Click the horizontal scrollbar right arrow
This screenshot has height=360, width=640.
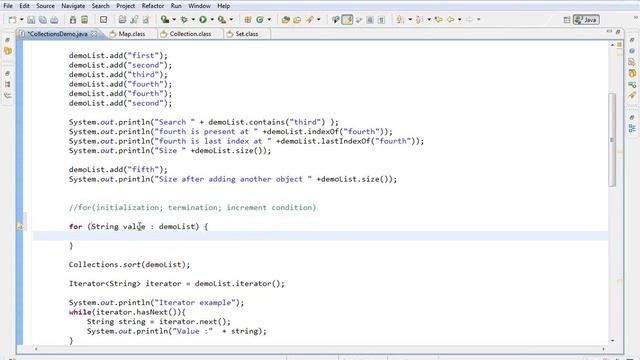(603, 349)
